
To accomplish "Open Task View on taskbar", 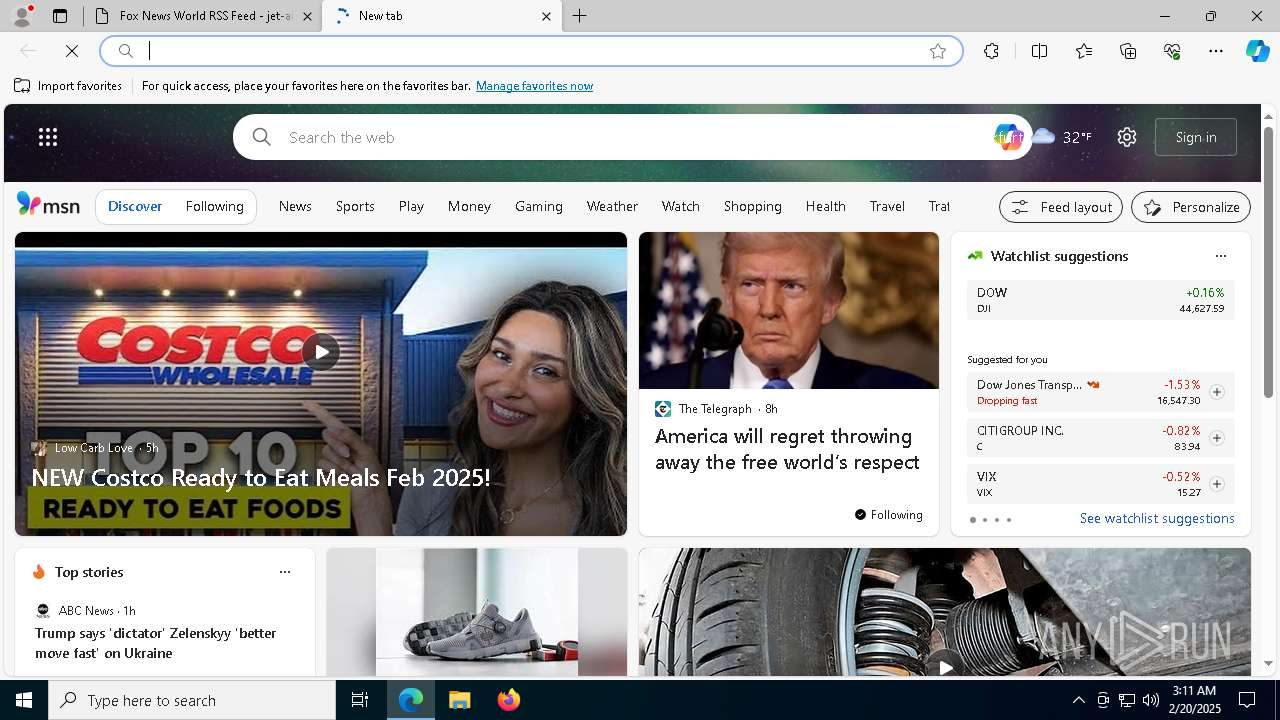I will click(360, 700).
